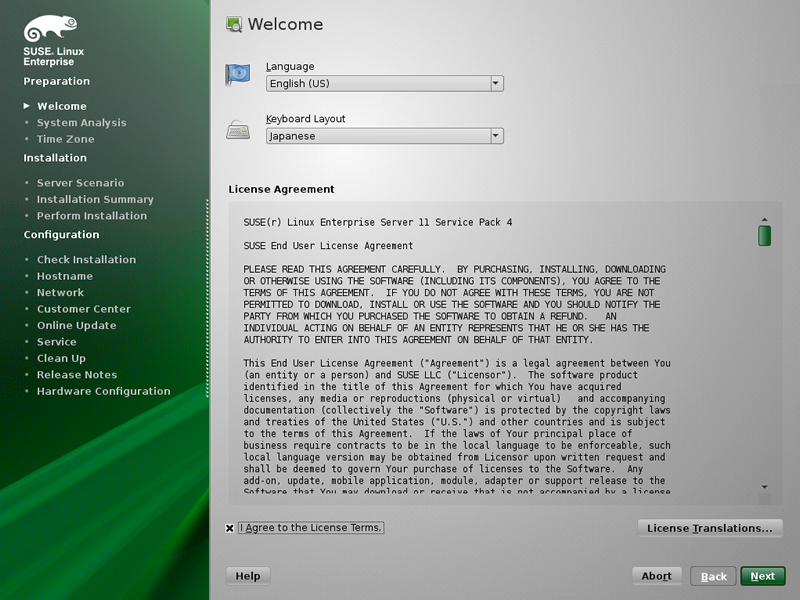
Task: Click Next to continue installation
Action: (763, 576)
